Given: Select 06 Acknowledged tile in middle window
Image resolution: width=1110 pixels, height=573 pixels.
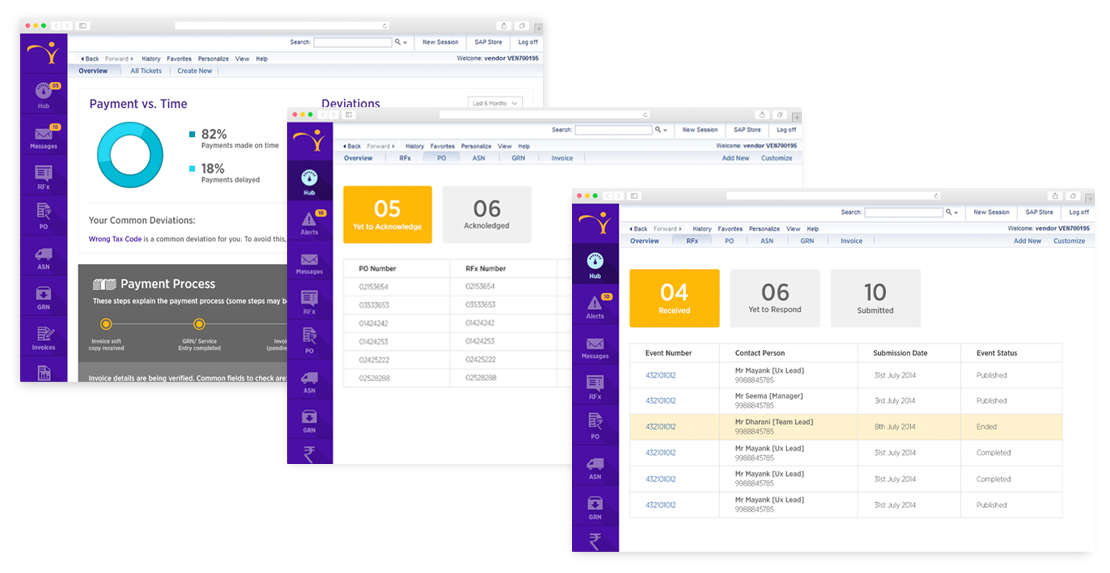Looking at the screenshot, I should [x=486, y=215].
